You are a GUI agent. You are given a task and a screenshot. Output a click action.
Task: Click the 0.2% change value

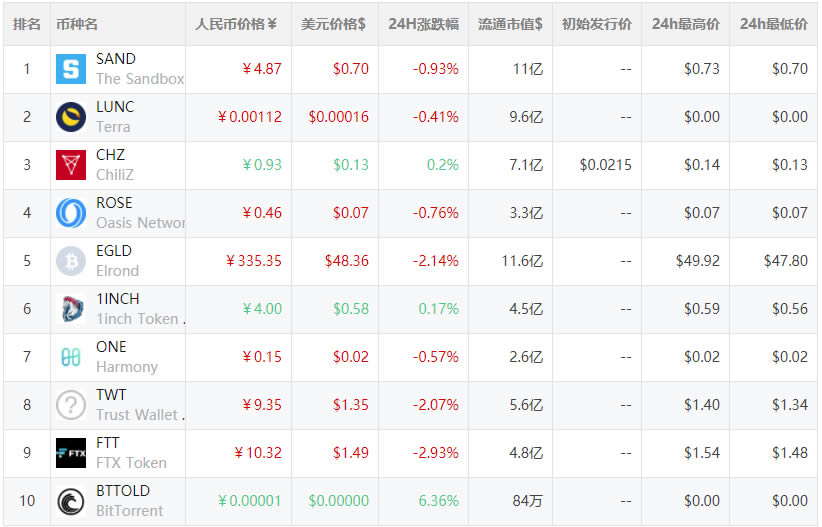(x=442, y=165)
